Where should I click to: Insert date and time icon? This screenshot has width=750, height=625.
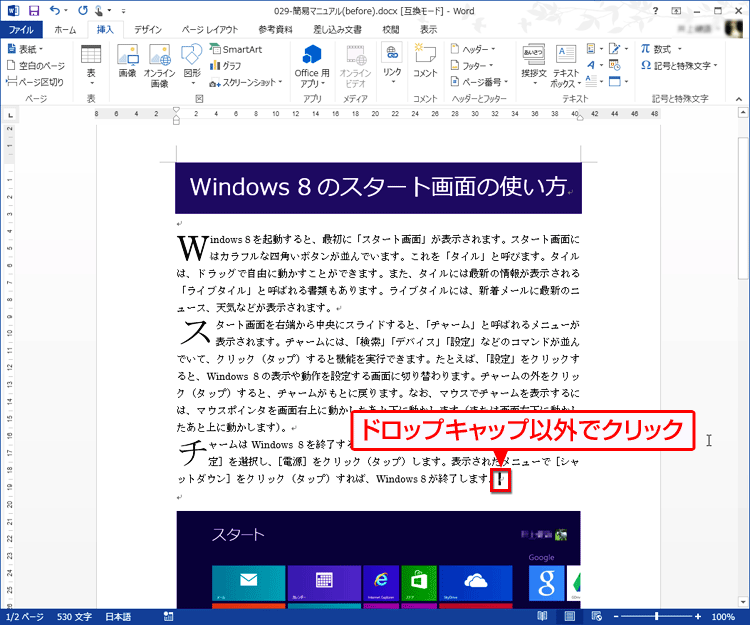point(615,65)
